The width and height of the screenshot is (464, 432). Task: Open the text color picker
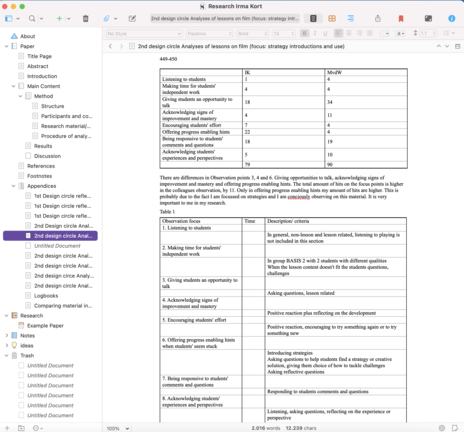(385, 33)
